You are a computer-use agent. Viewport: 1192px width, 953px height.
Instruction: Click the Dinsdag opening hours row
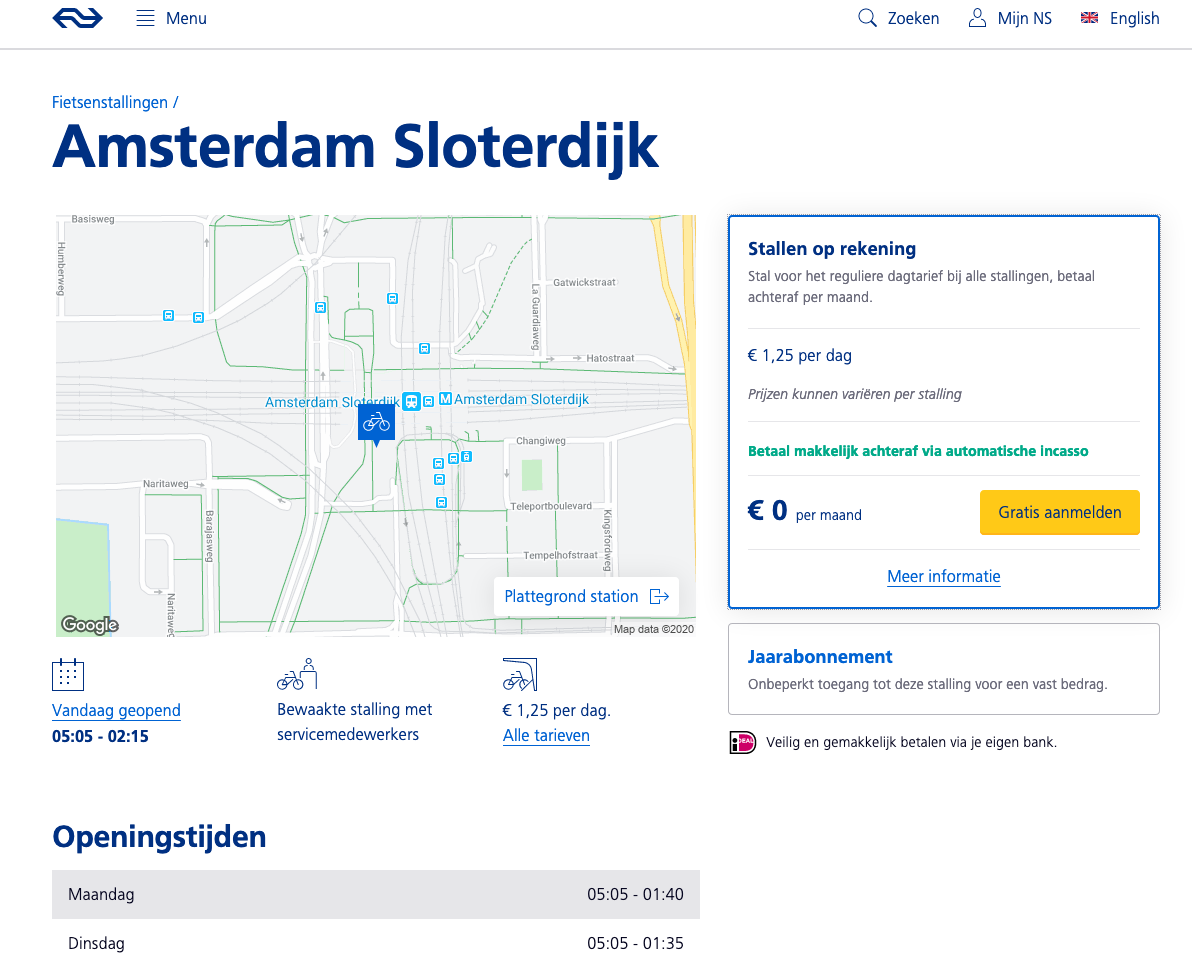[x=376, y=942]
